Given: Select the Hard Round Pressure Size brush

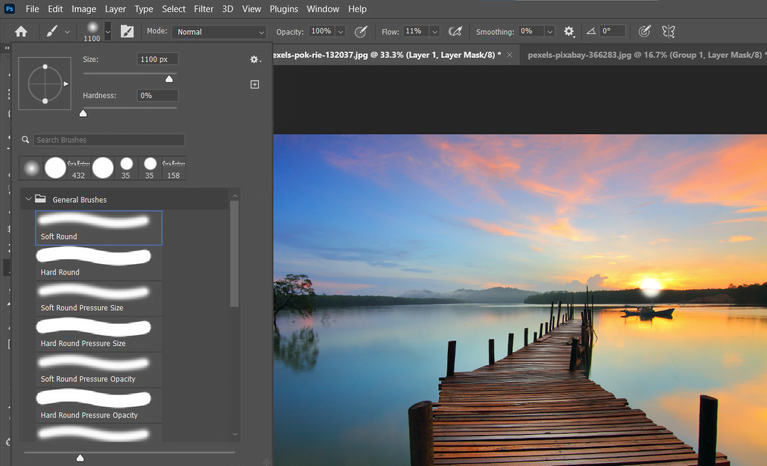Looking at the screenshot, I should click(99, 334).
